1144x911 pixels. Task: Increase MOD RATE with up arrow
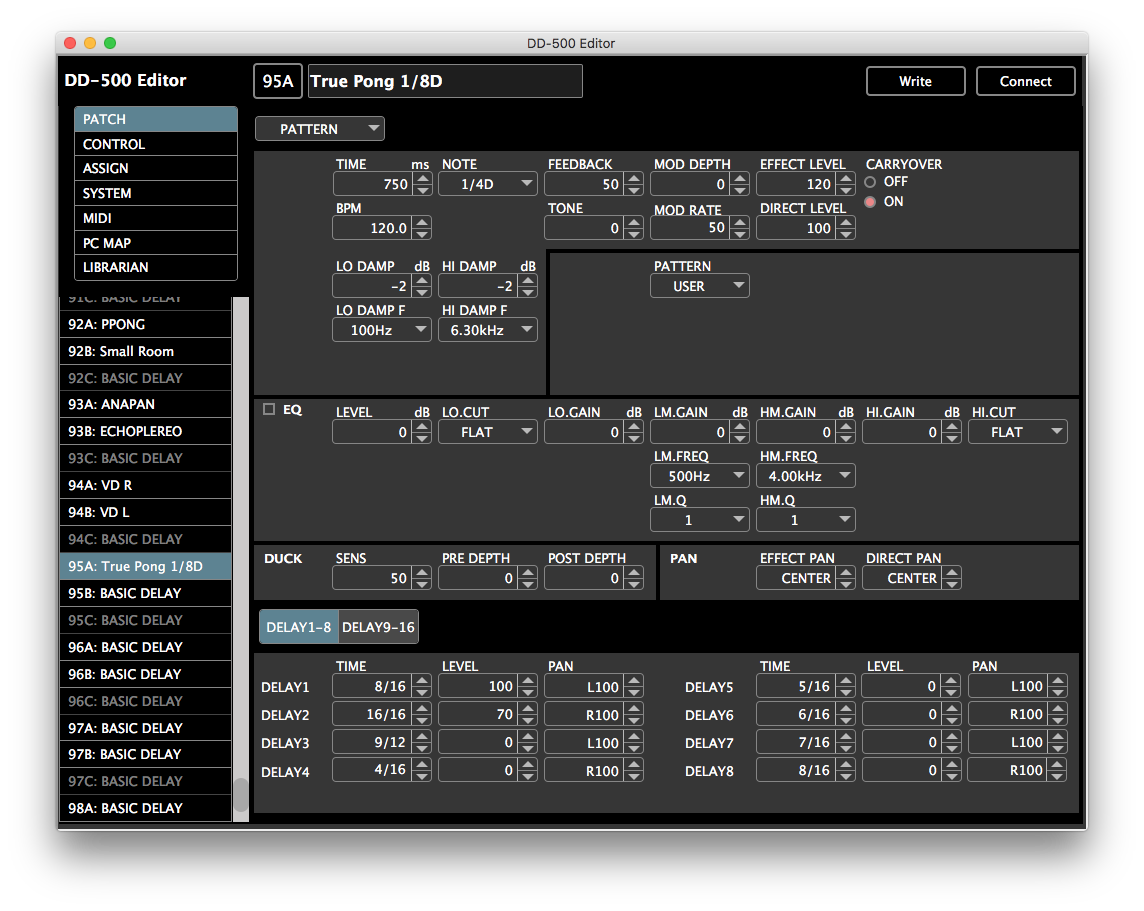(740, 222)
